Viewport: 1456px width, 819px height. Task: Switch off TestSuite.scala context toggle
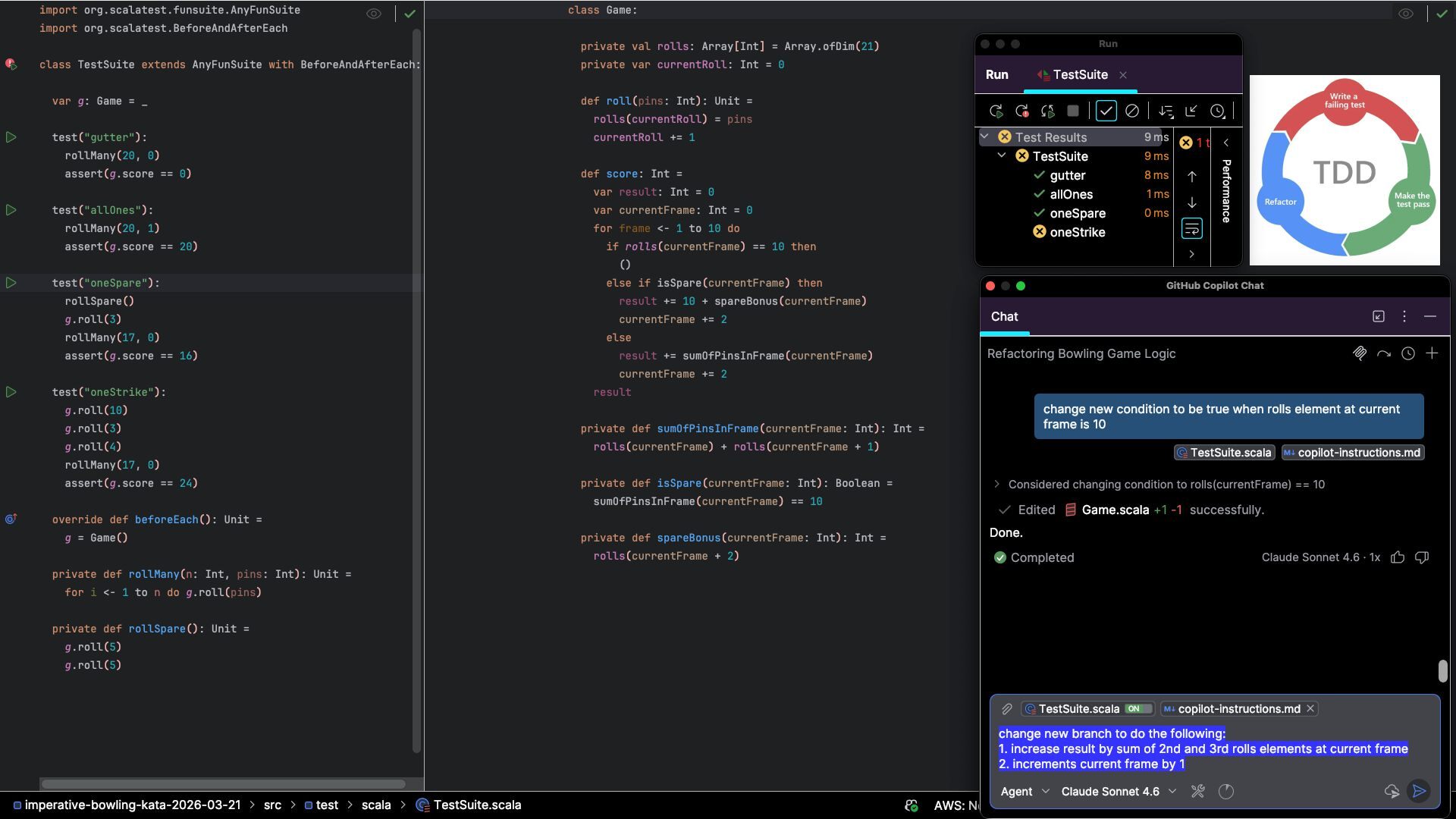click(1137, 709)
